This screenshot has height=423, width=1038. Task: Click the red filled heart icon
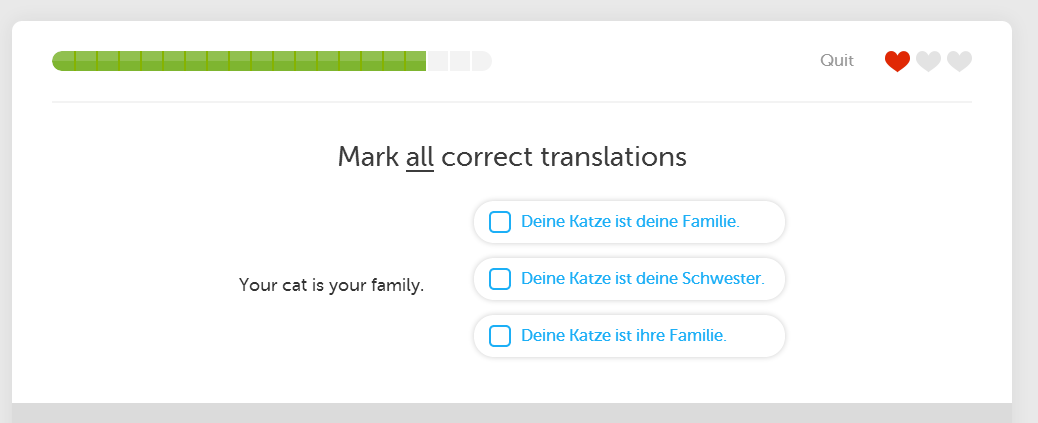[x=897, y=62]
